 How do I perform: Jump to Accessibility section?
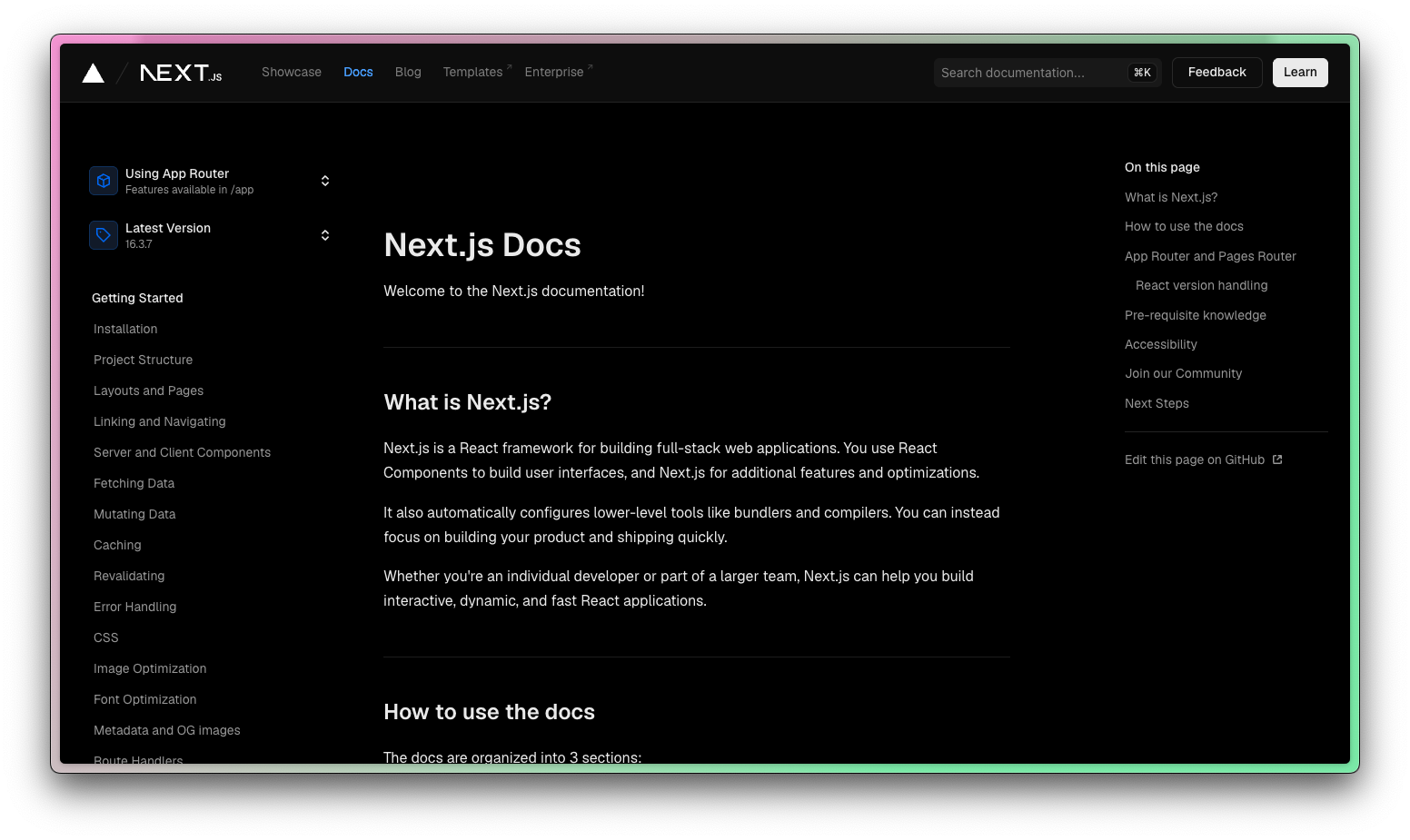coord(1161,344)
